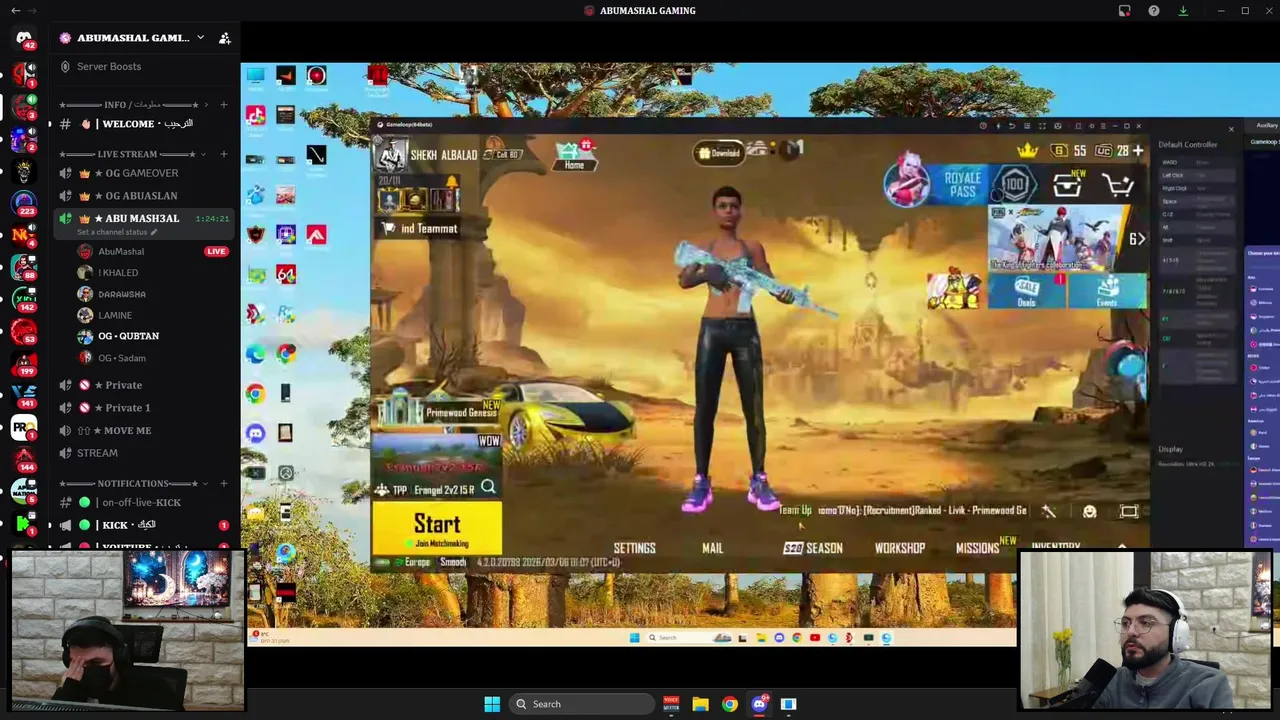The height and width of the screenshot is (720, 1280).
Task: Open the crate icon marked NEW
Action: click(x=1067, y=185)
